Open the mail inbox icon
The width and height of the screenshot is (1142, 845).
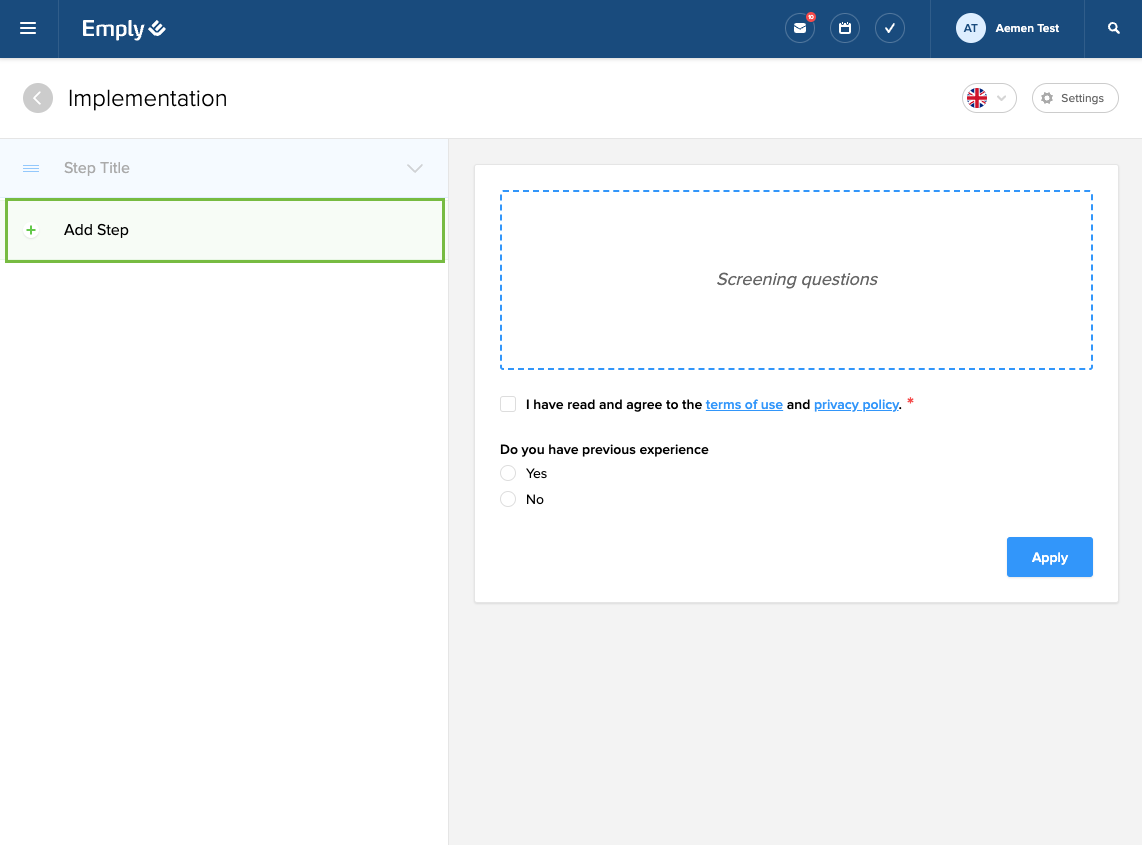[800, 29]
